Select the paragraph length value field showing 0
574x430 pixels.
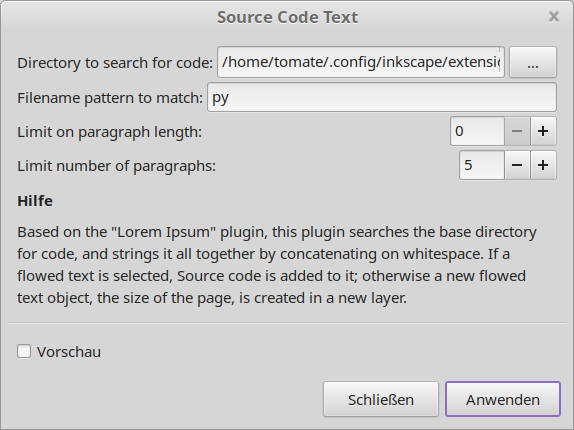coord(477,131)
